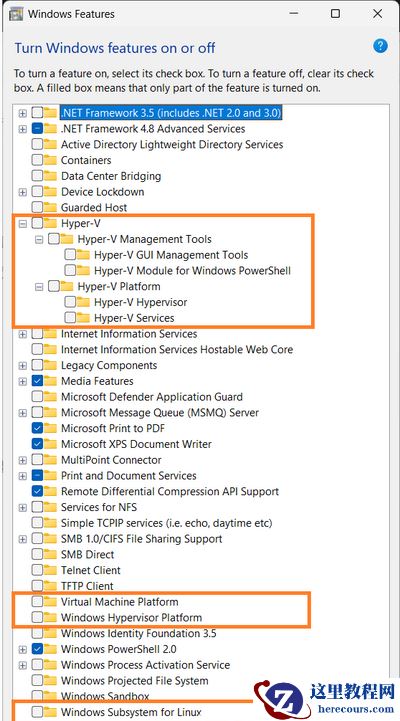
Task: Click the folder icon beside Microsoft Print to PDF
Action: tap(50, 428)
